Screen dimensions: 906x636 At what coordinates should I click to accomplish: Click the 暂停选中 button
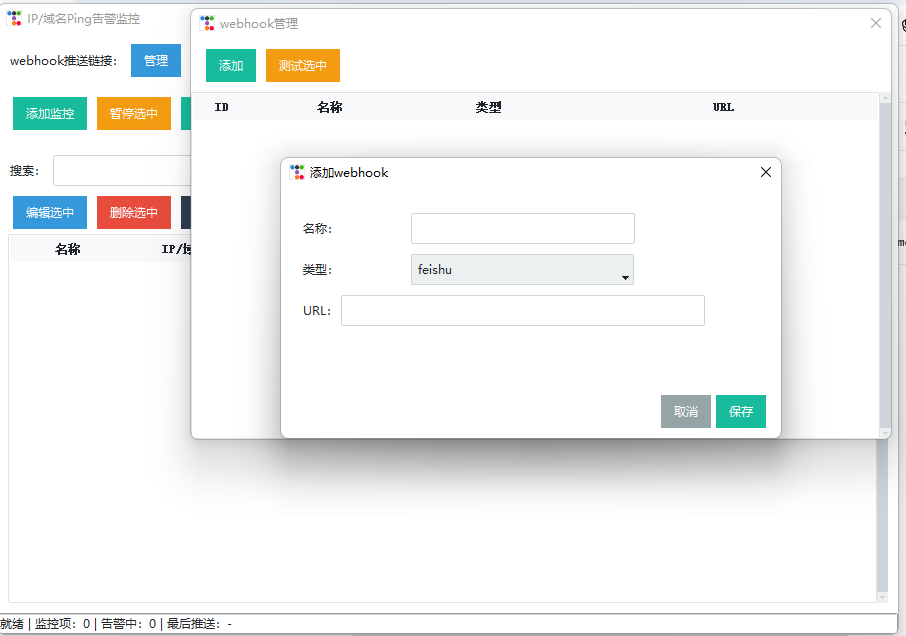(x=134, y=114)
